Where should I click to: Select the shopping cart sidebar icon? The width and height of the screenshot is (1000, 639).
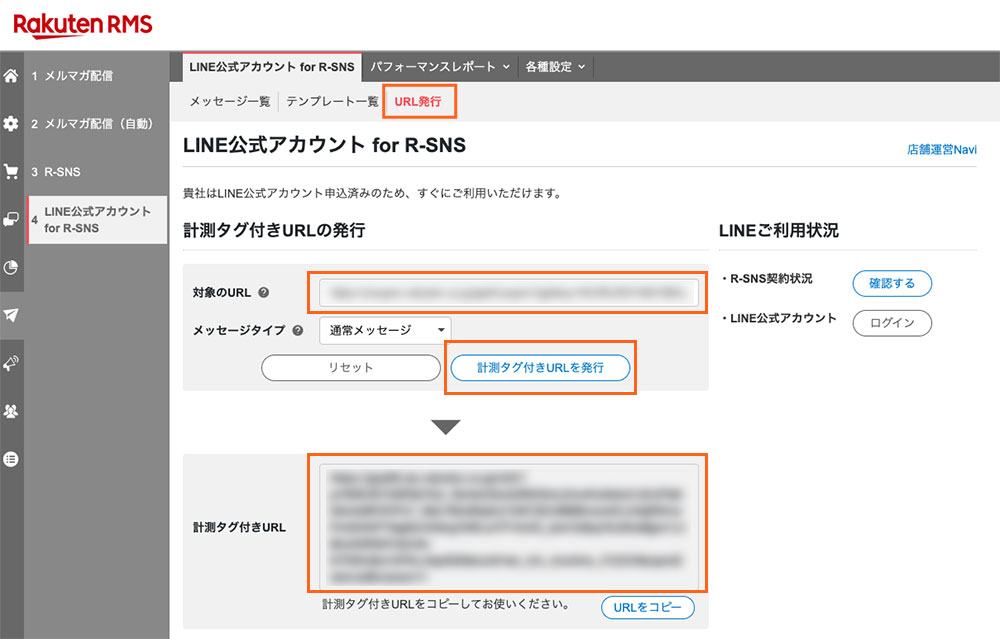point(11,172)
